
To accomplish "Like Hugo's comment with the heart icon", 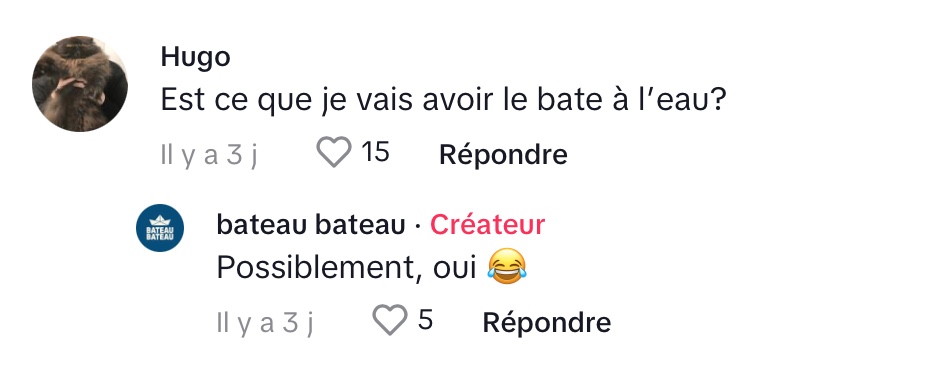I will (334, 152).
